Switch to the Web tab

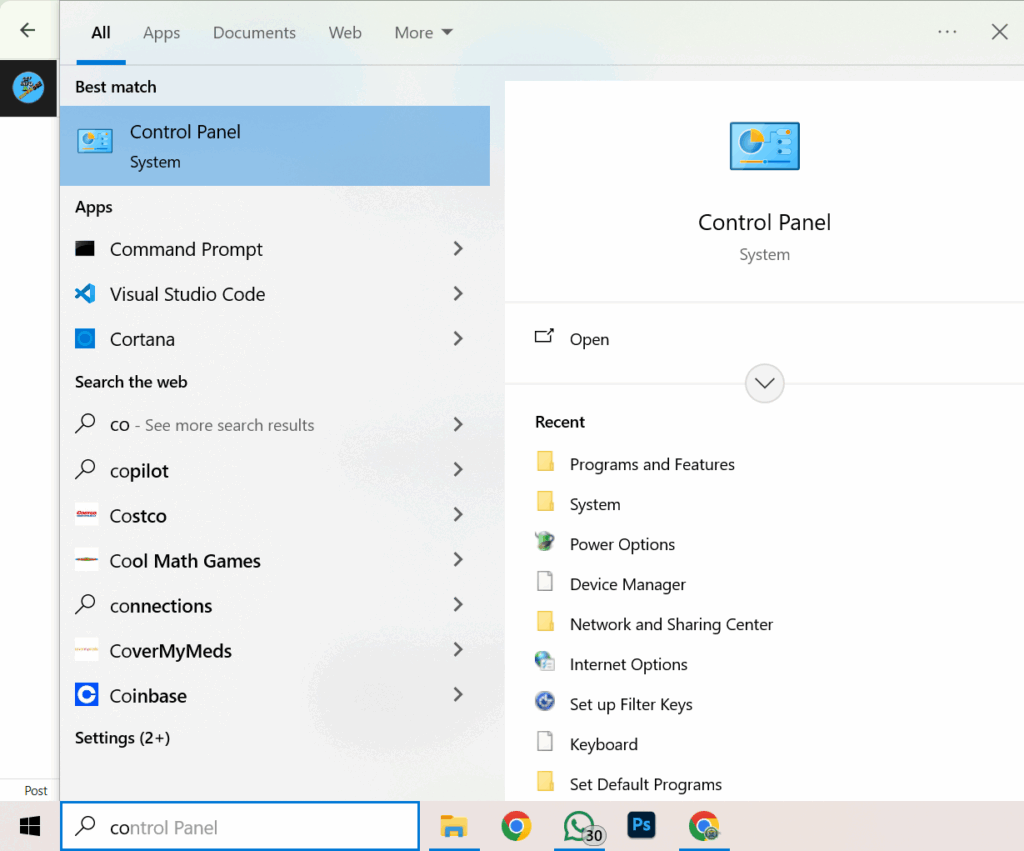click(345, 33)
